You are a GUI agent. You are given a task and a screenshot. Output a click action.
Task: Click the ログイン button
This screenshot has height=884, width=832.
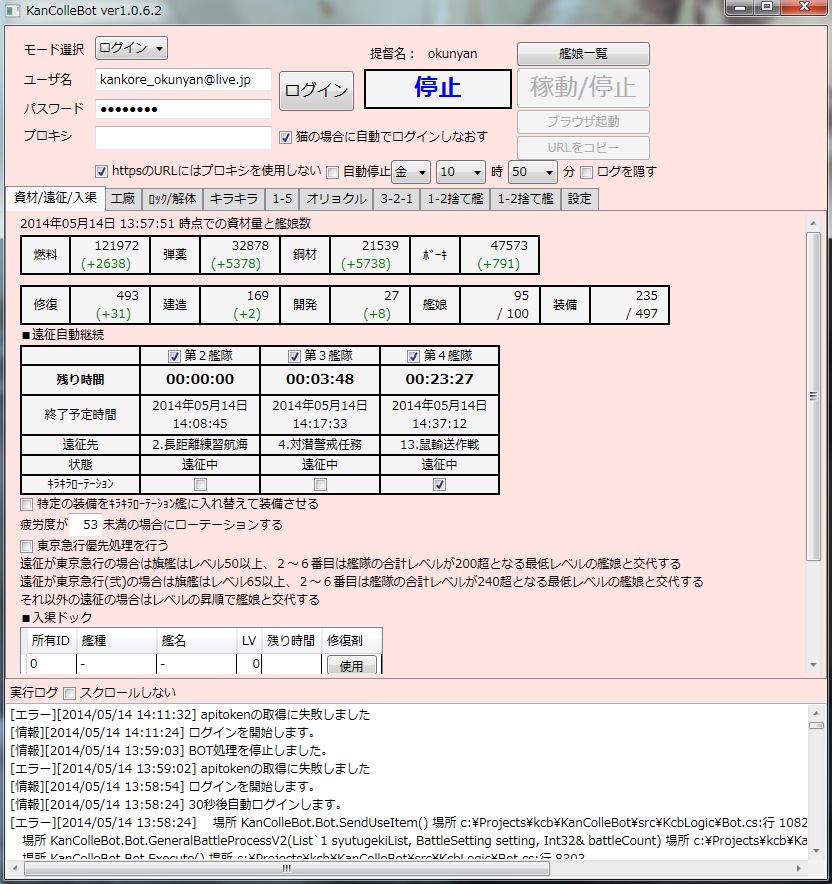point(316,90)
